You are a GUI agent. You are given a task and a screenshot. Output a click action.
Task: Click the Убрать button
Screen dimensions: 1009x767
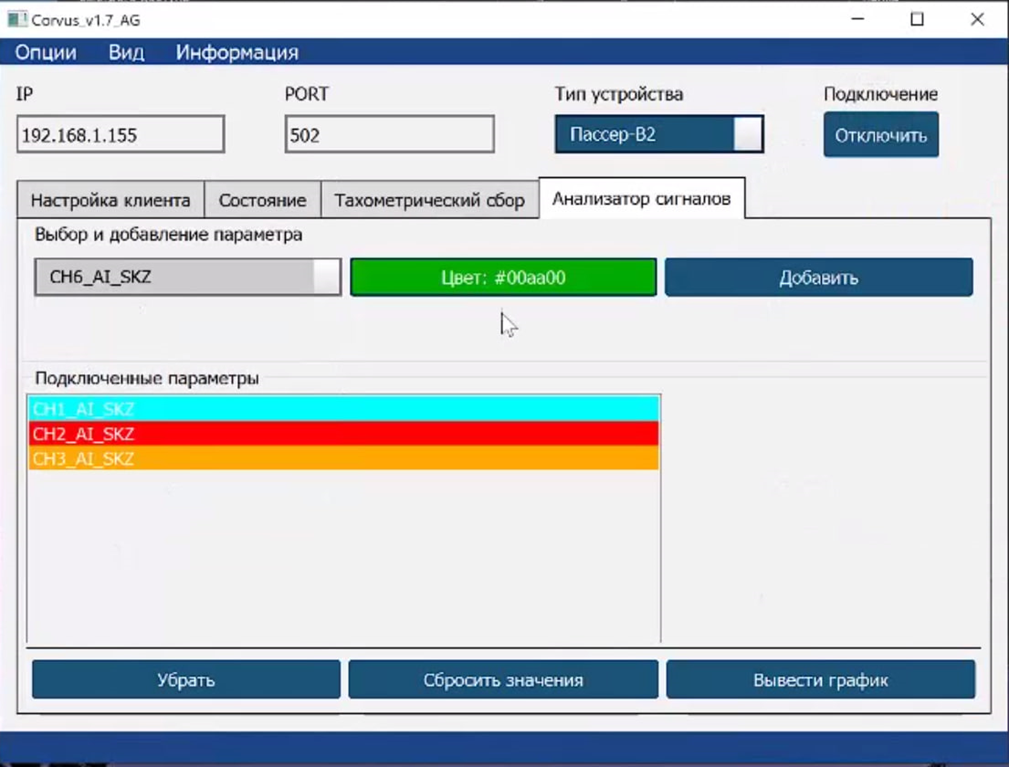[x=186, y=680]
